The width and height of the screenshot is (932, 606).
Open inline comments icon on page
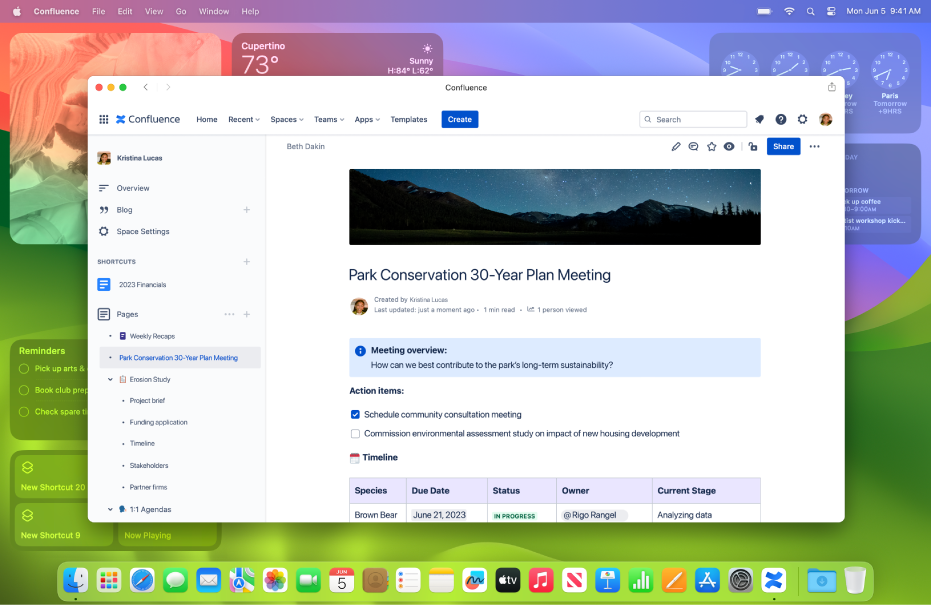(x=694, y=147)
